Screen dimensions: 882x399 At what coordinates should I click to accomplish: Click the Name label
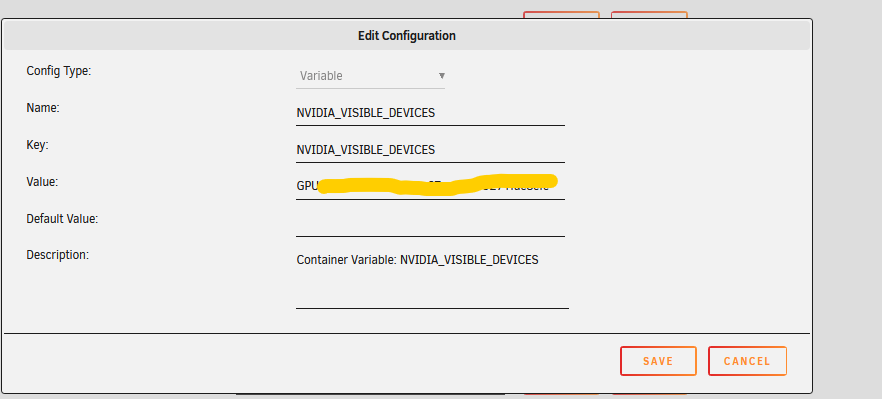(43, 107)
